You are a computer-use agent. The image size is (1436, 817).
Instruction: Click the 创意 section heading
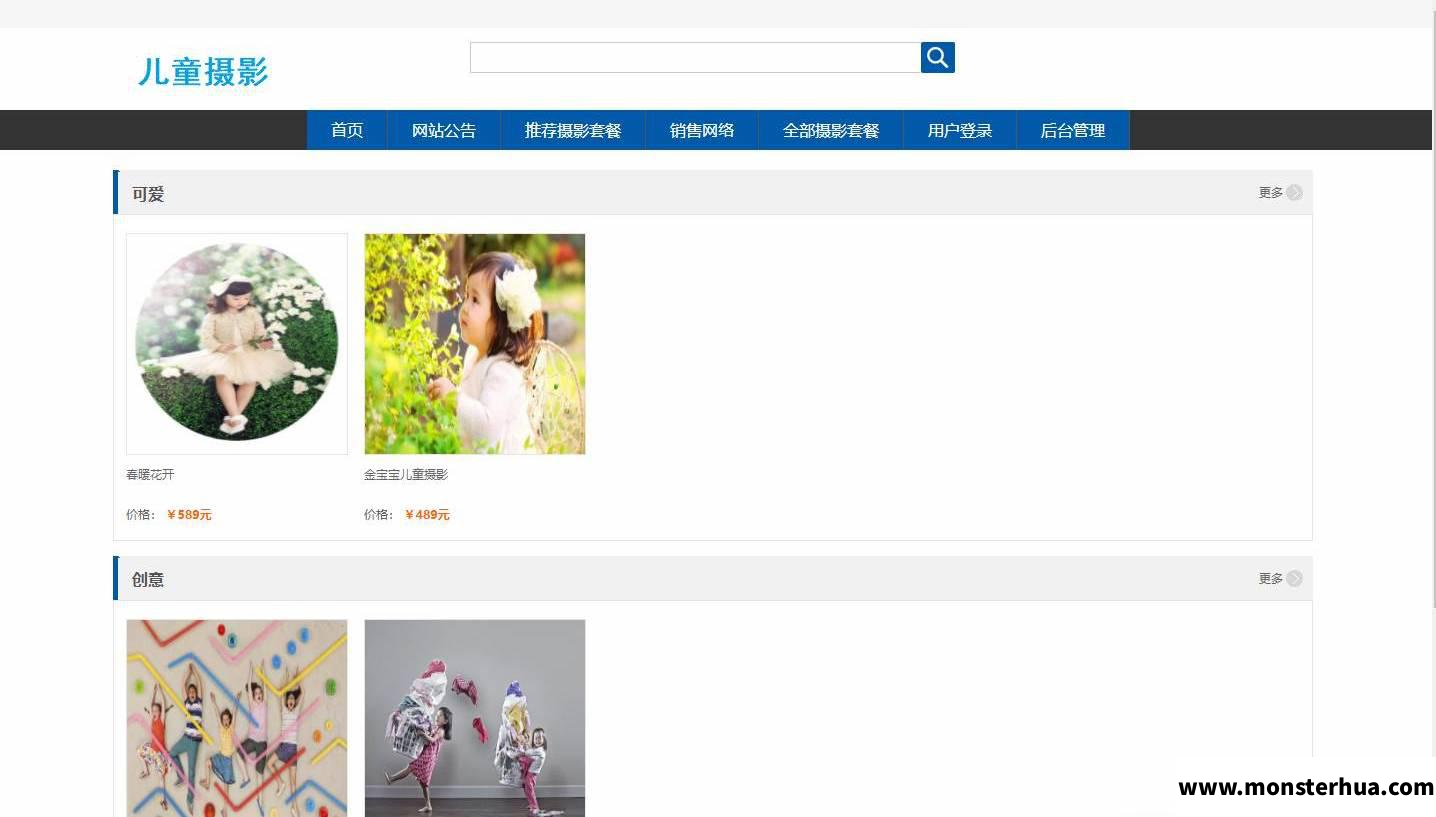(148, 580)
